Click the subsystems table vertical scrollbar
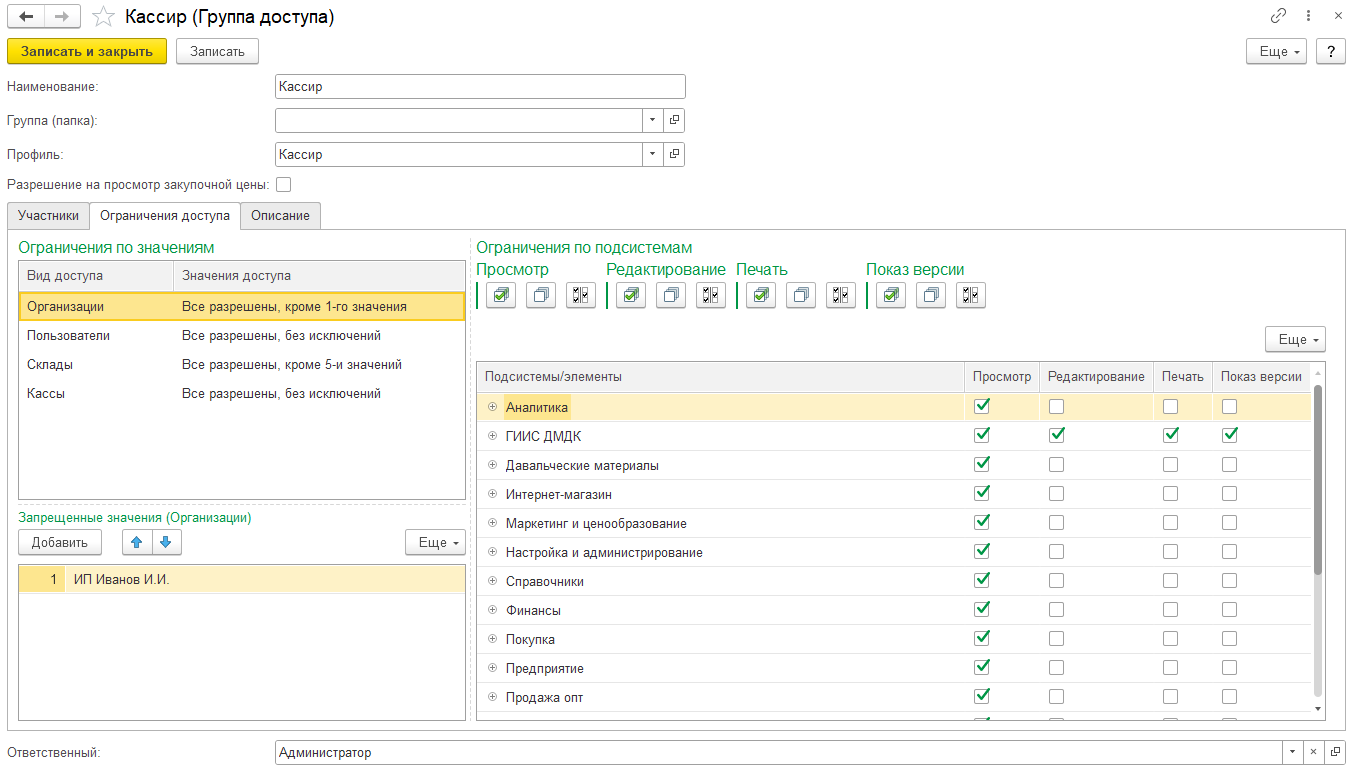This screenshot has height=773, width=1359. tap(1318, 480)
